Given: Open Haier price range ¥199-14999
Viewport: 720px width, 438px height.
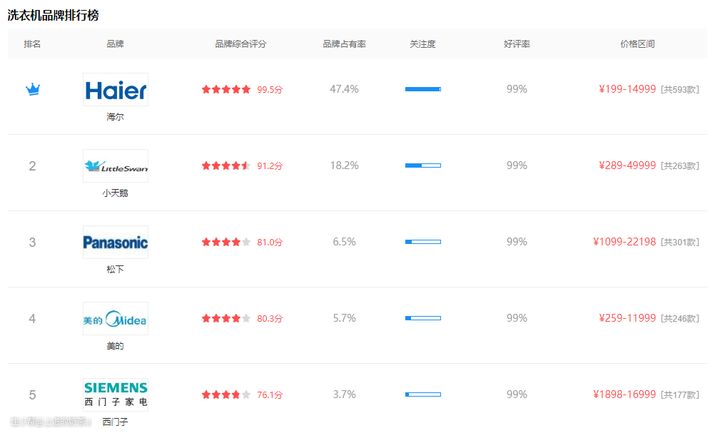Looking at the screenshot, I should pos(627,89).
